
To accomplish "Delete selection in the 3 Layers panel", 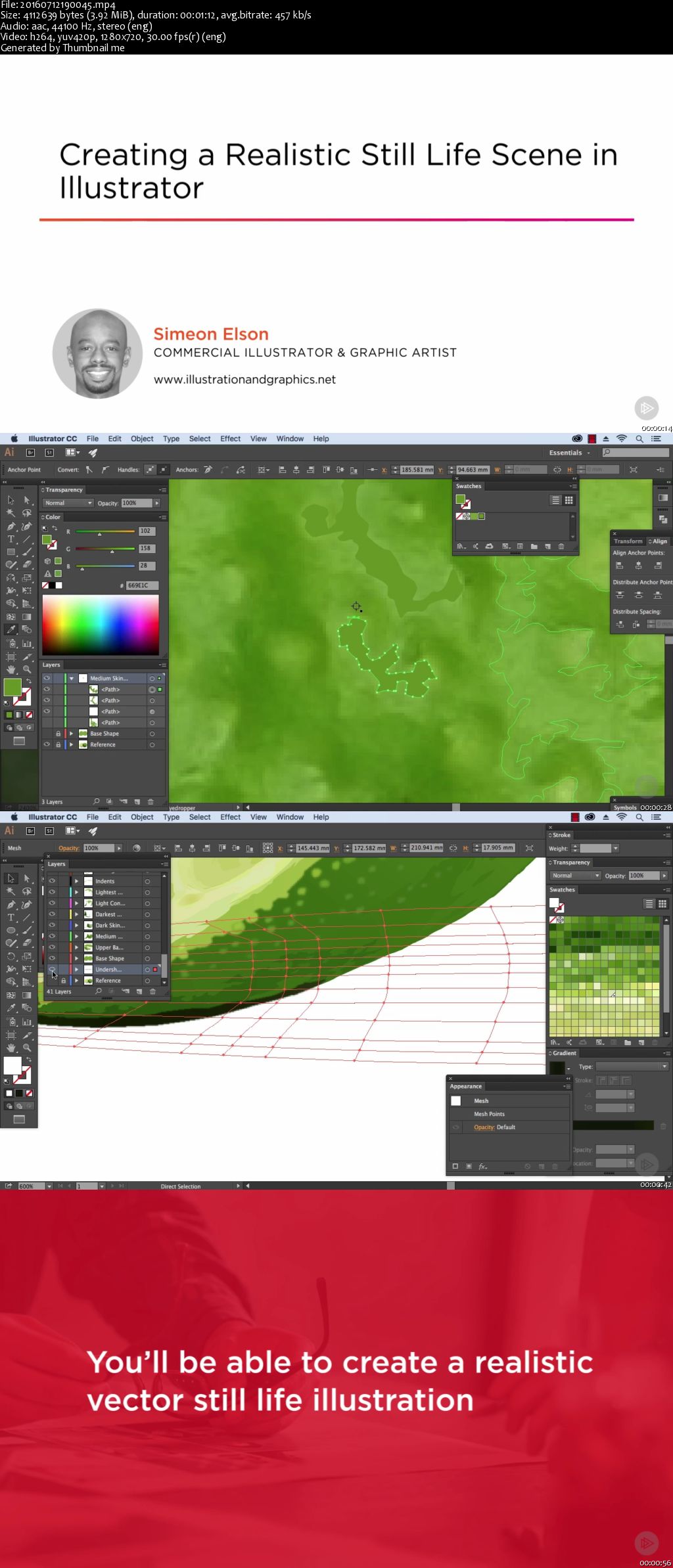I will pos(151,802).
